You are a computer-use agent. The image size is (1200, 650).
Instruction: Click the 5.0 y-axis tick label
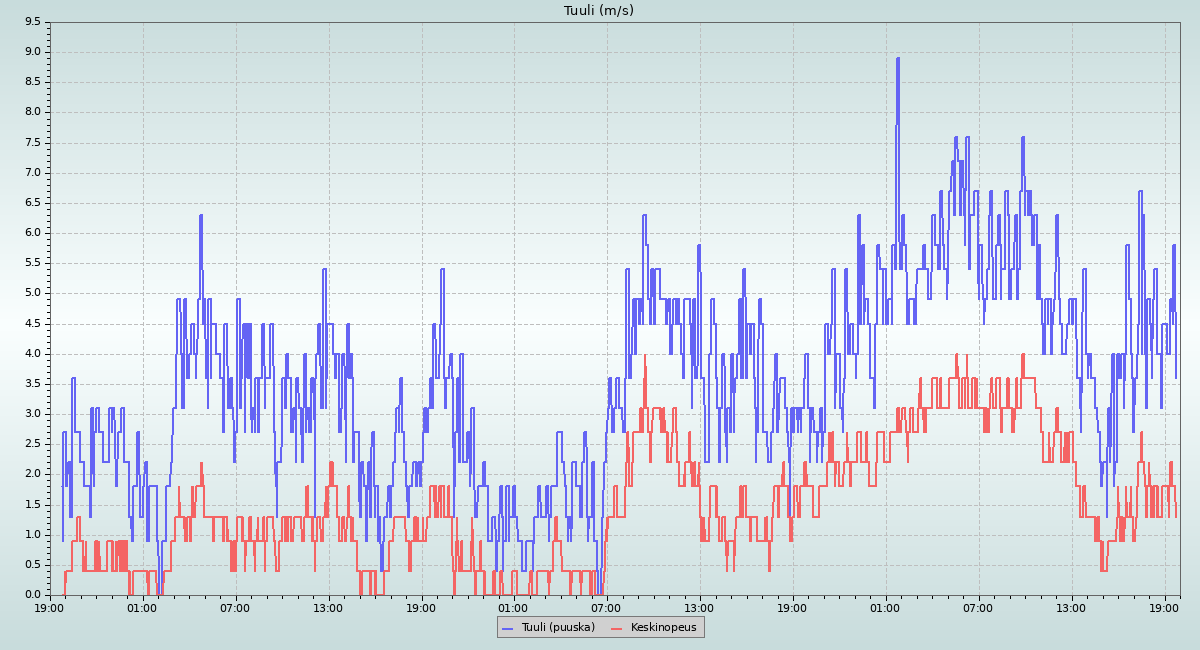click(x=32, y=293)
